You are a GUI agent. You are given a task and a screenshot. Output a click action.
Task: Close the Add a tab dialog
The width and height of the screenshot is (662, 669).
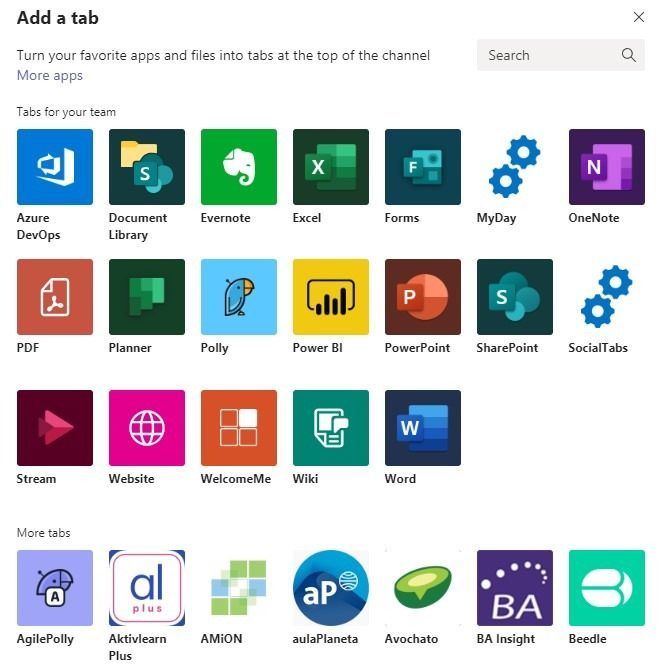coord(639,17)
